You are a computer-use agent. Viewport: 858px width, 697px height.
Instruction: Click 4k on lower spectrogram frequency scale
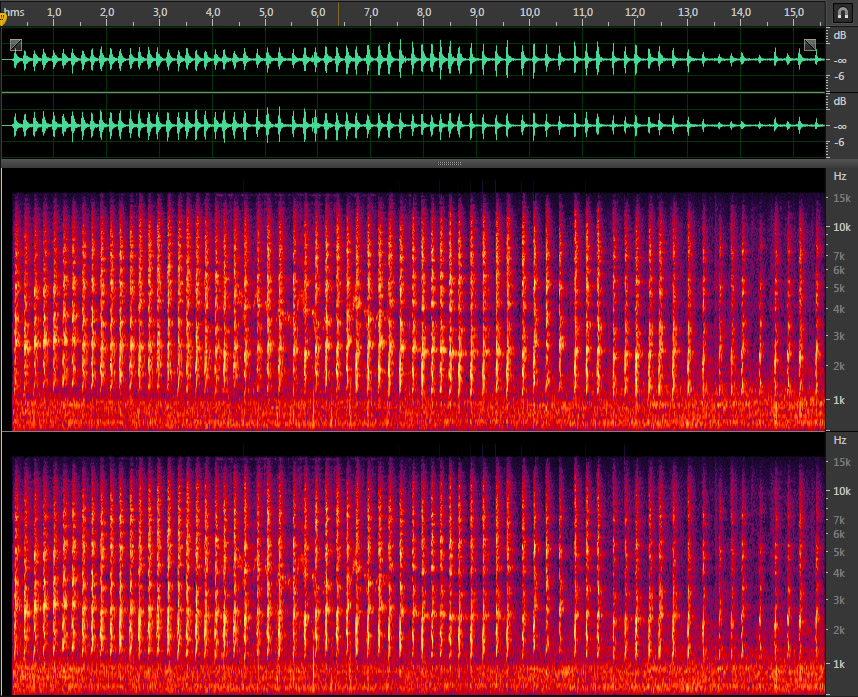(x=839, y=573)
